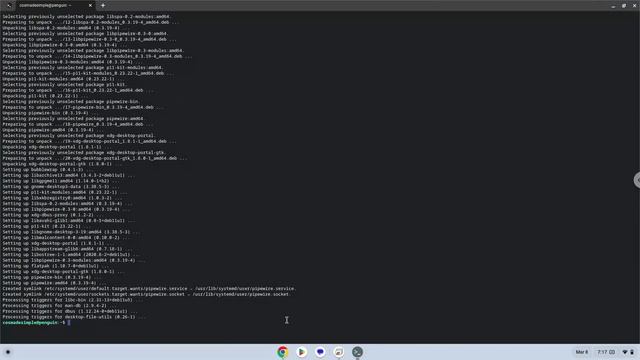Screen dimensions: 640x360
Task: Open calendar via the date in tray
Action: pos(582,352)
